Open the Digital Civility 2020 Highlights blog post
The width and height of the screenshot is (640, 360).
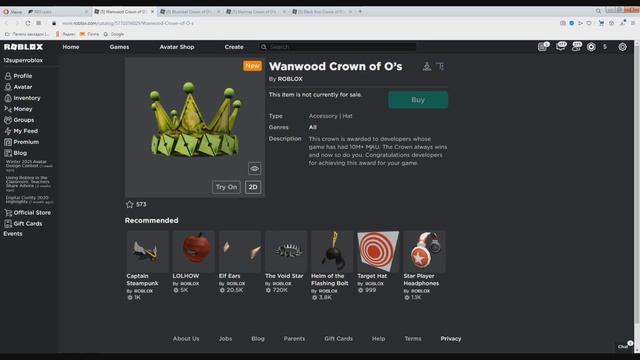pyautogui.click(x=29, y=200)
